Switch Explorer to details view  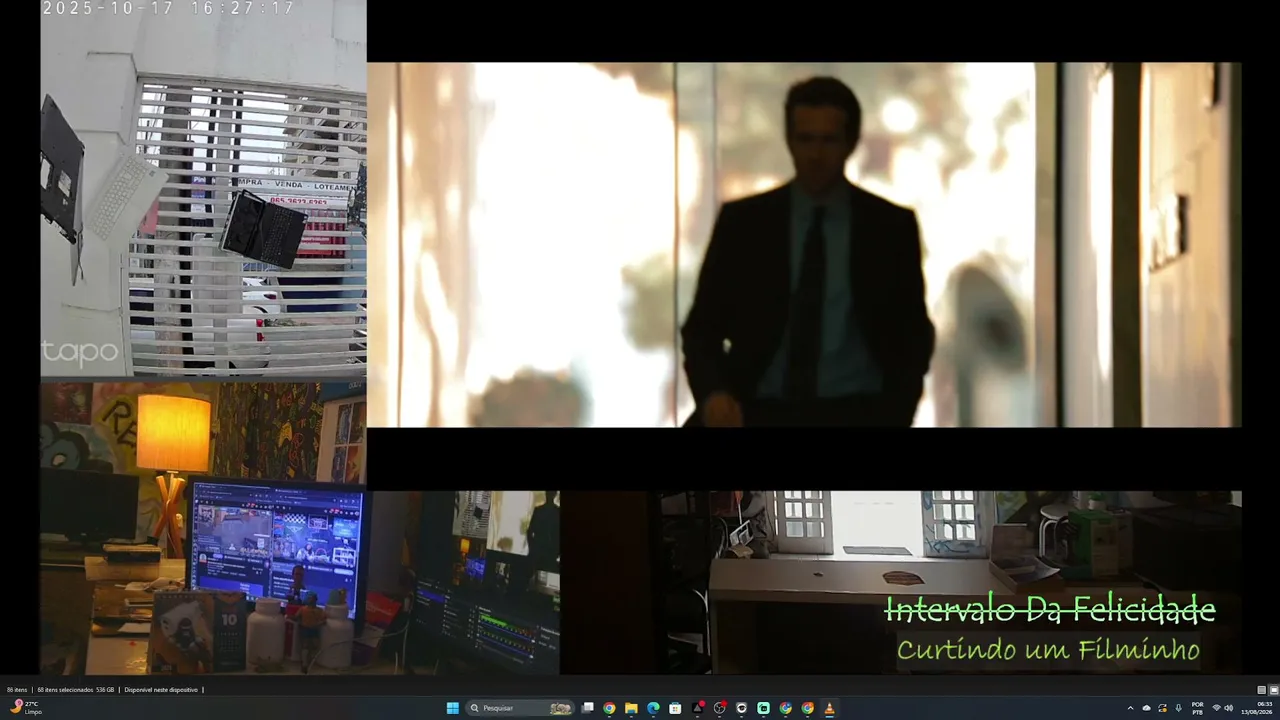1262,690
